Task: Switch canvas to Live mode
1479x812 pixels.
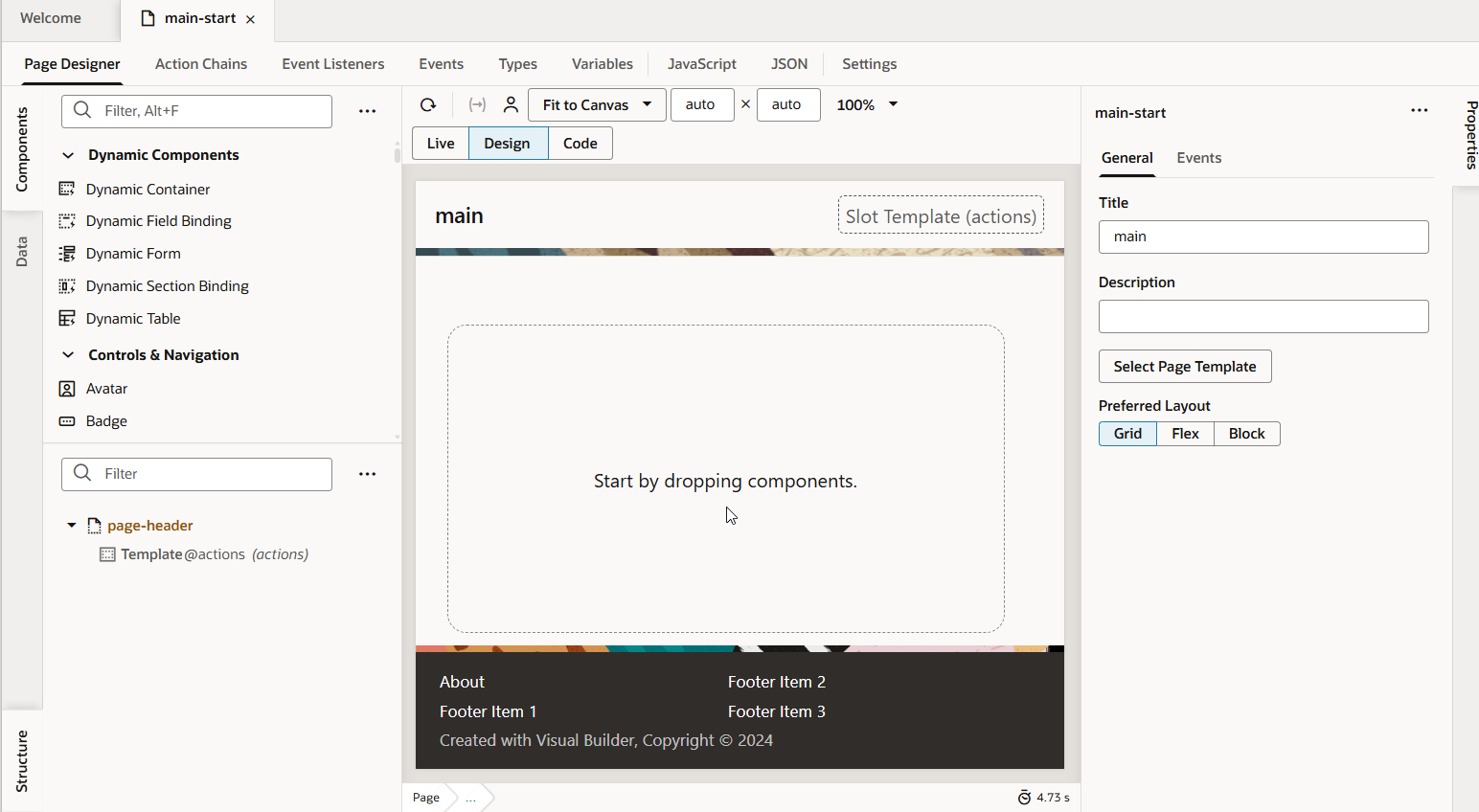Action: click(441, 144)
